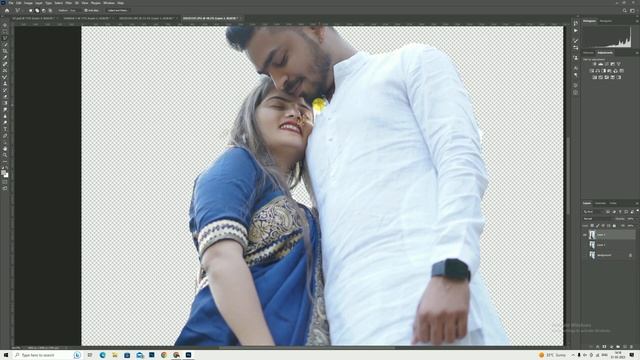Add a Black & White adjustment
The height and width of the screenshot is (360, 640).
click(603, 71)
